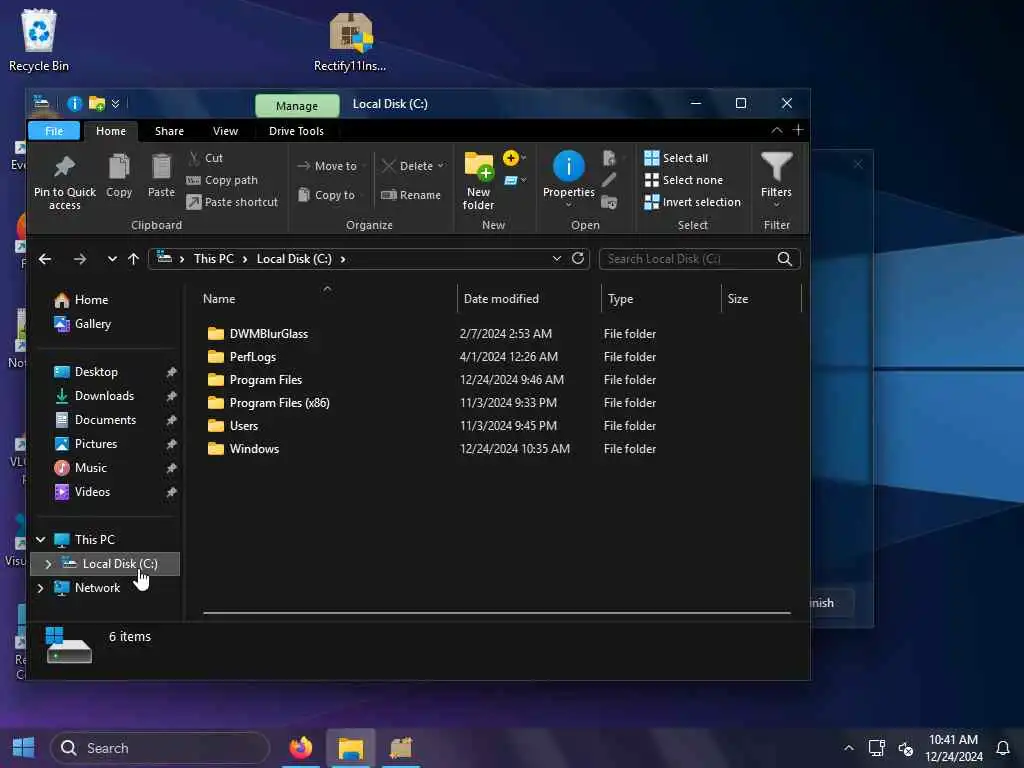Click the Edit pencil icon in ribbon

[x=609, y=180]
